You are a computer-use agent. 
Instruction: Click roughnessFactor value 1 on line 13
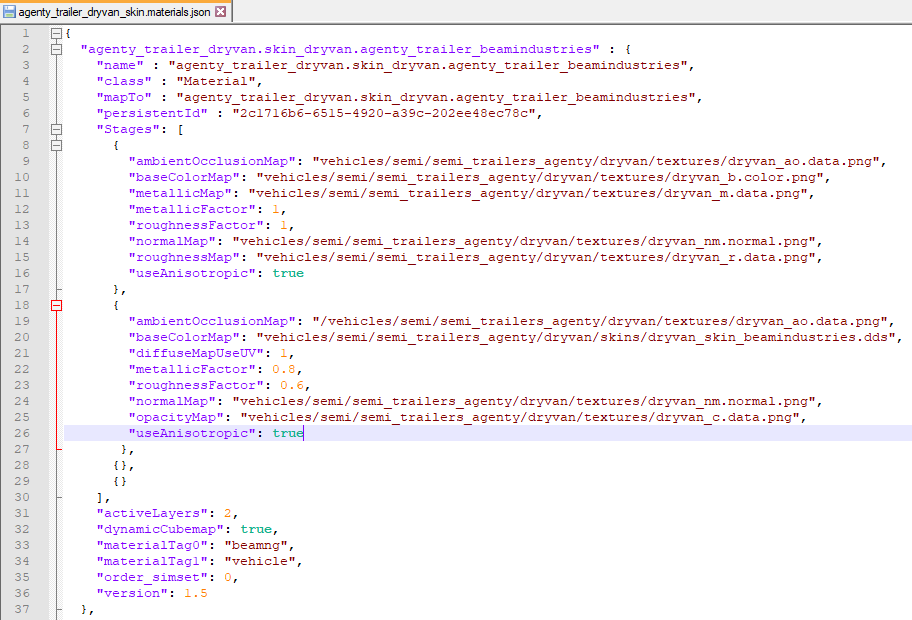point(284,225)
